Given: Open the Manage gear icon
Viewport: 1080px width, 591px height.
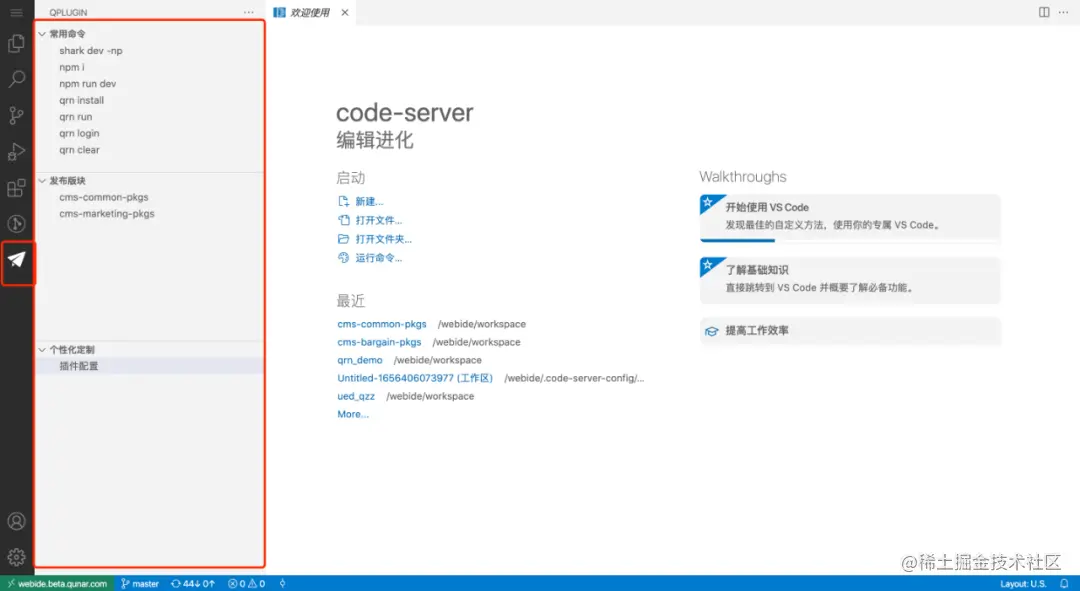Looking at the screenshot, I should click(16, 557).
